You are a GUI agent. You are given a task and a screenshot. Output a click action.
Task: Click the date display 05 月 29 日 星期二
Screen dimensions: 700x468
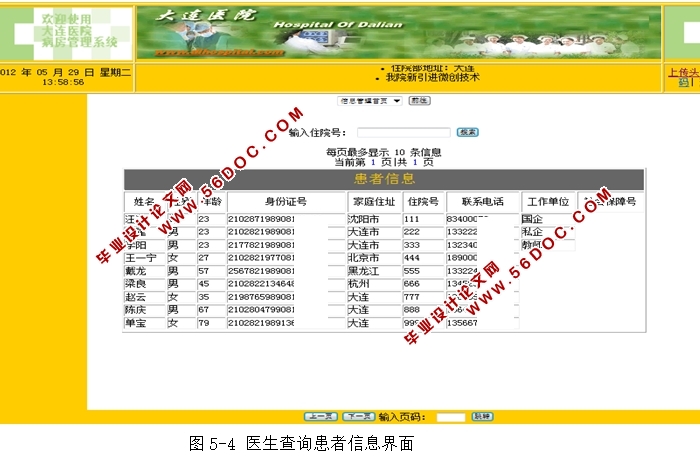[x=84, y=72]
